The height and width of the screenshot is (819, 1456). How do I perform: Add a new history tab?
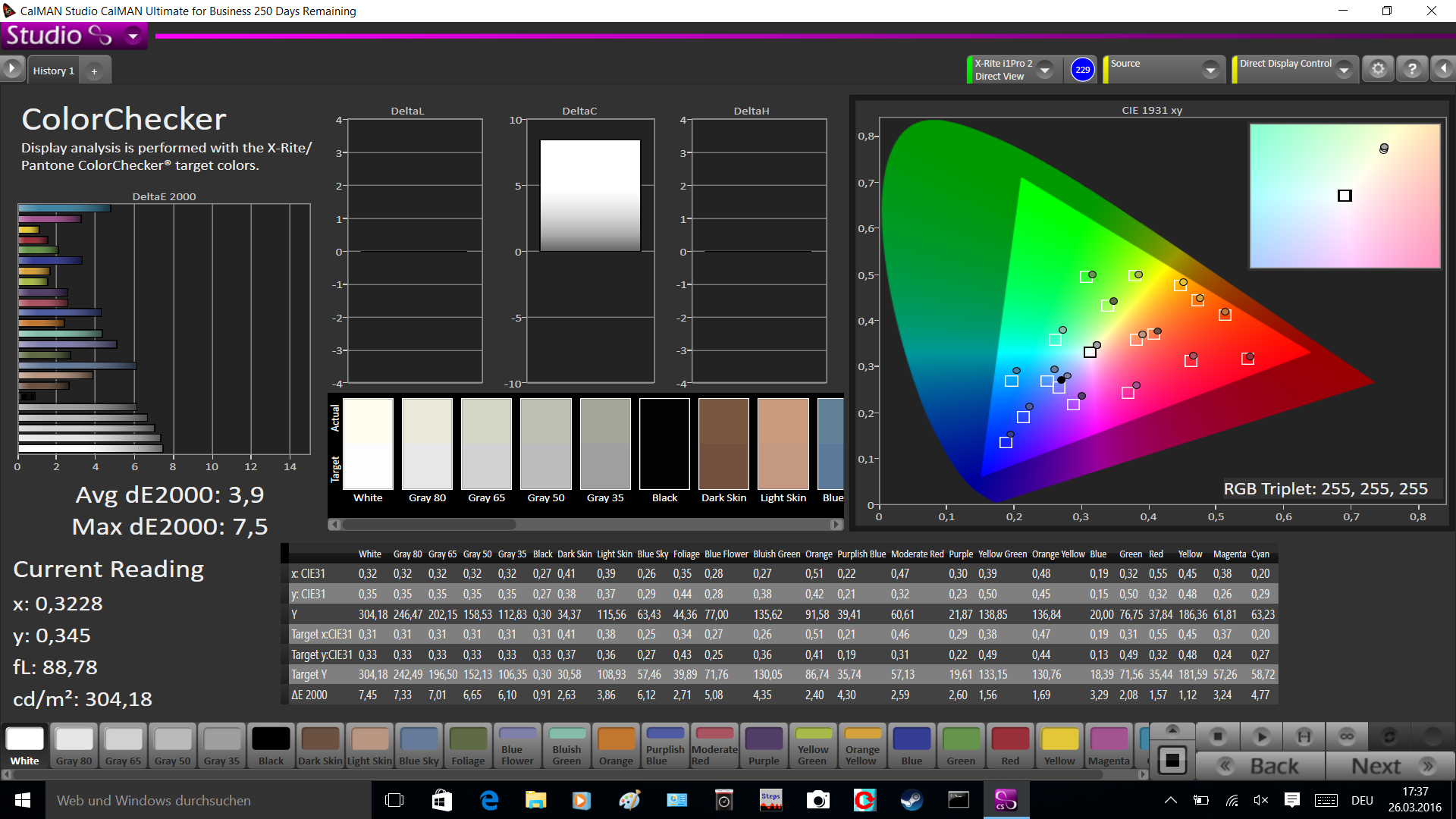click(x=94, y=71)
